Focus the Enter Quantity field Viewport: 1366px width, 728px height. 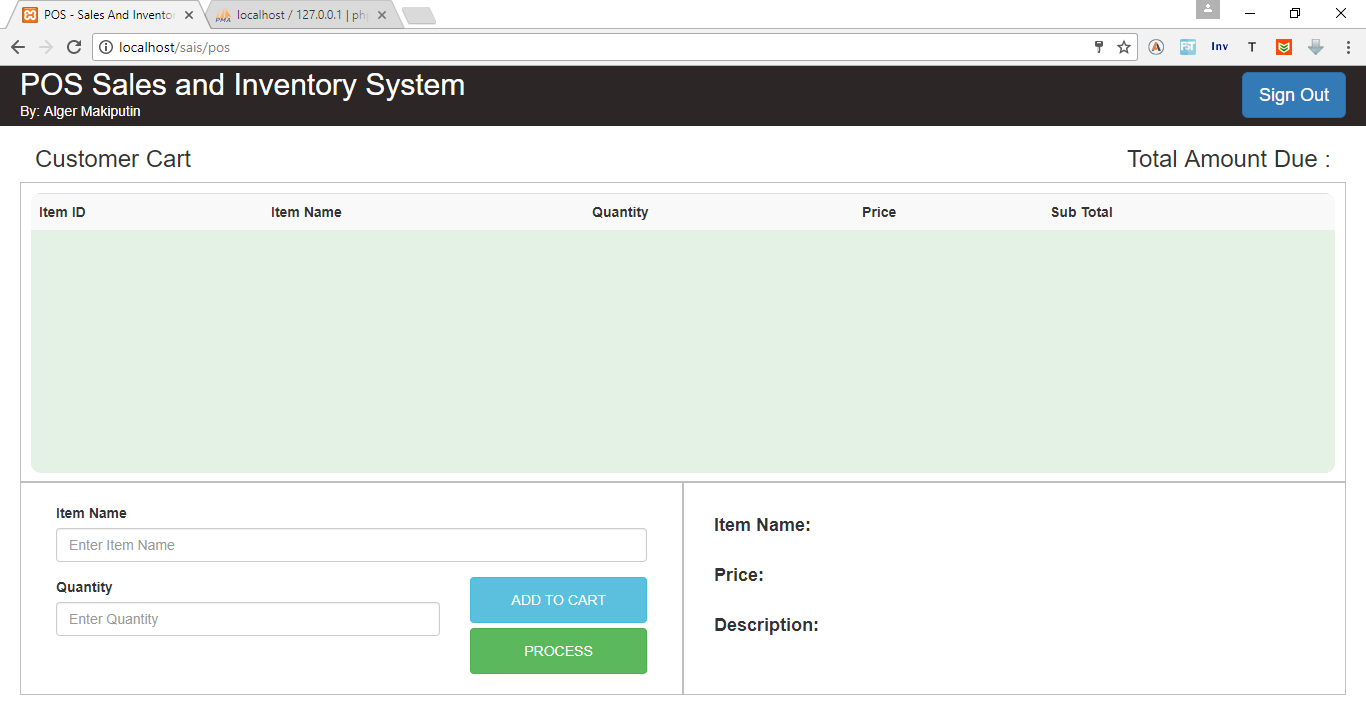[248, 619]
